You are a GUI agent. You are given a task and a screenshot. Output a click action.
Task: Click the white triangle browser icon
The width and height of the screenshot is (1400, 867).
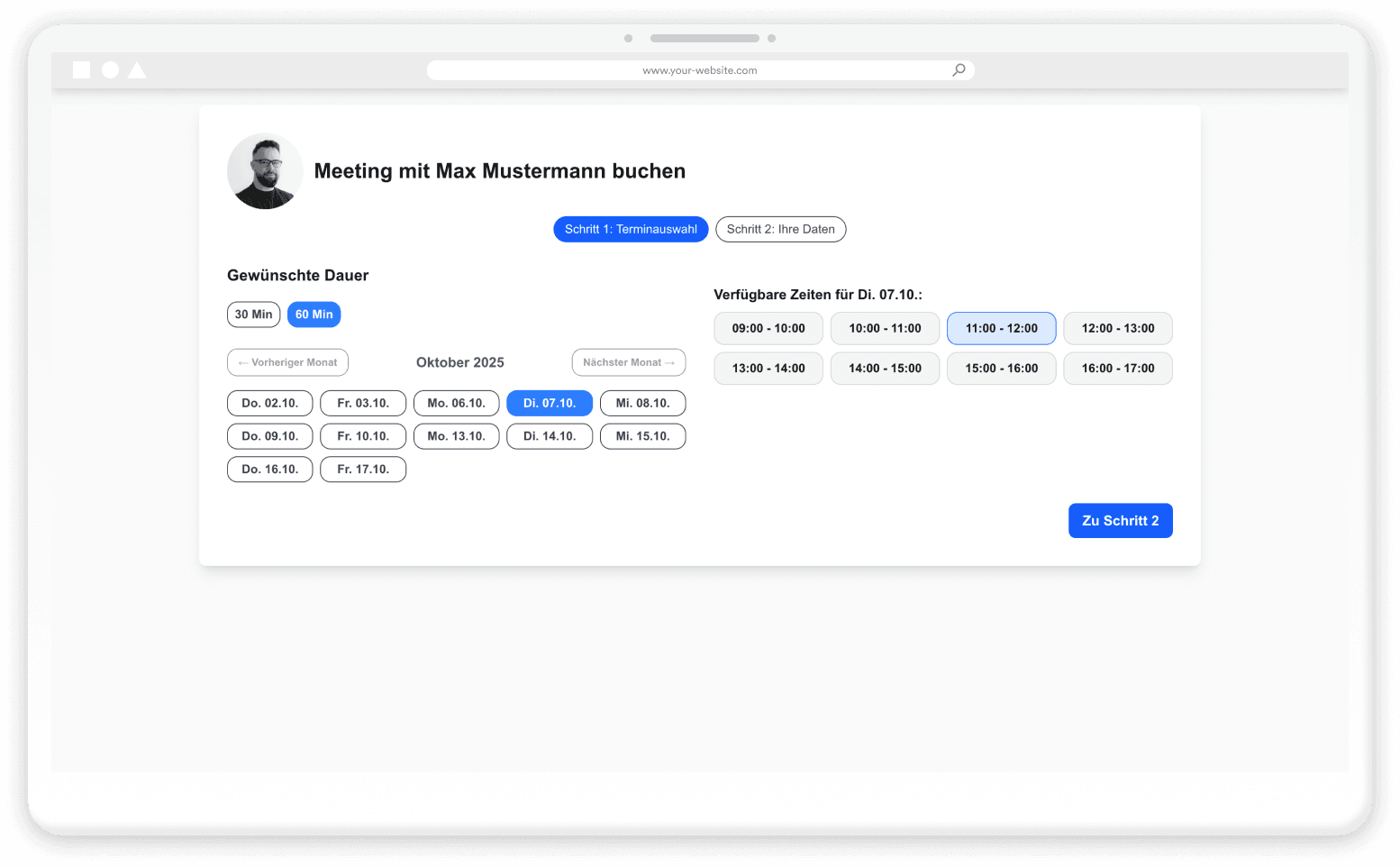point(137,70)
